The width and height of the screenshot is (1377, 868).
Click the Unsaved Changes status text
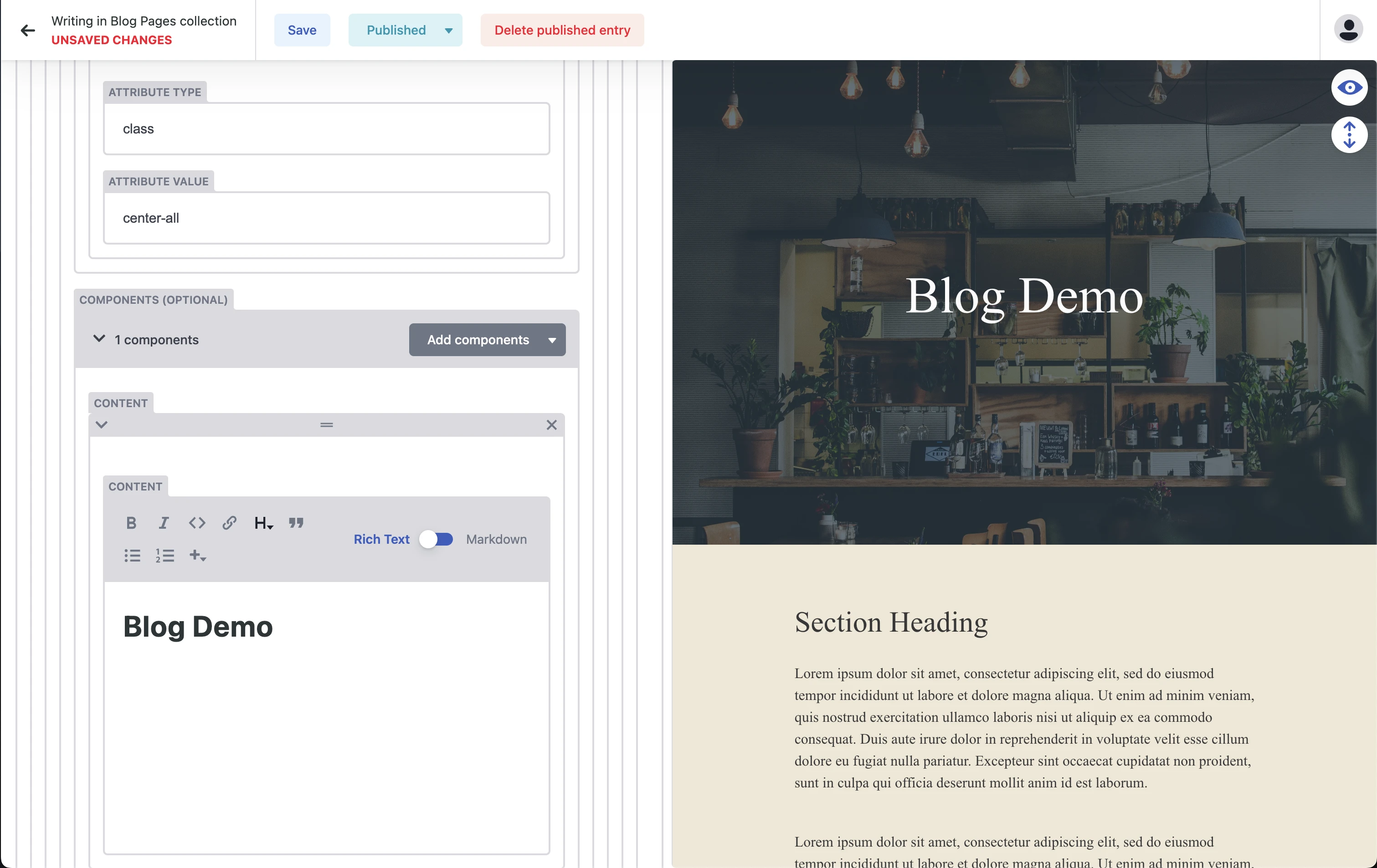[x=112, y=40]
